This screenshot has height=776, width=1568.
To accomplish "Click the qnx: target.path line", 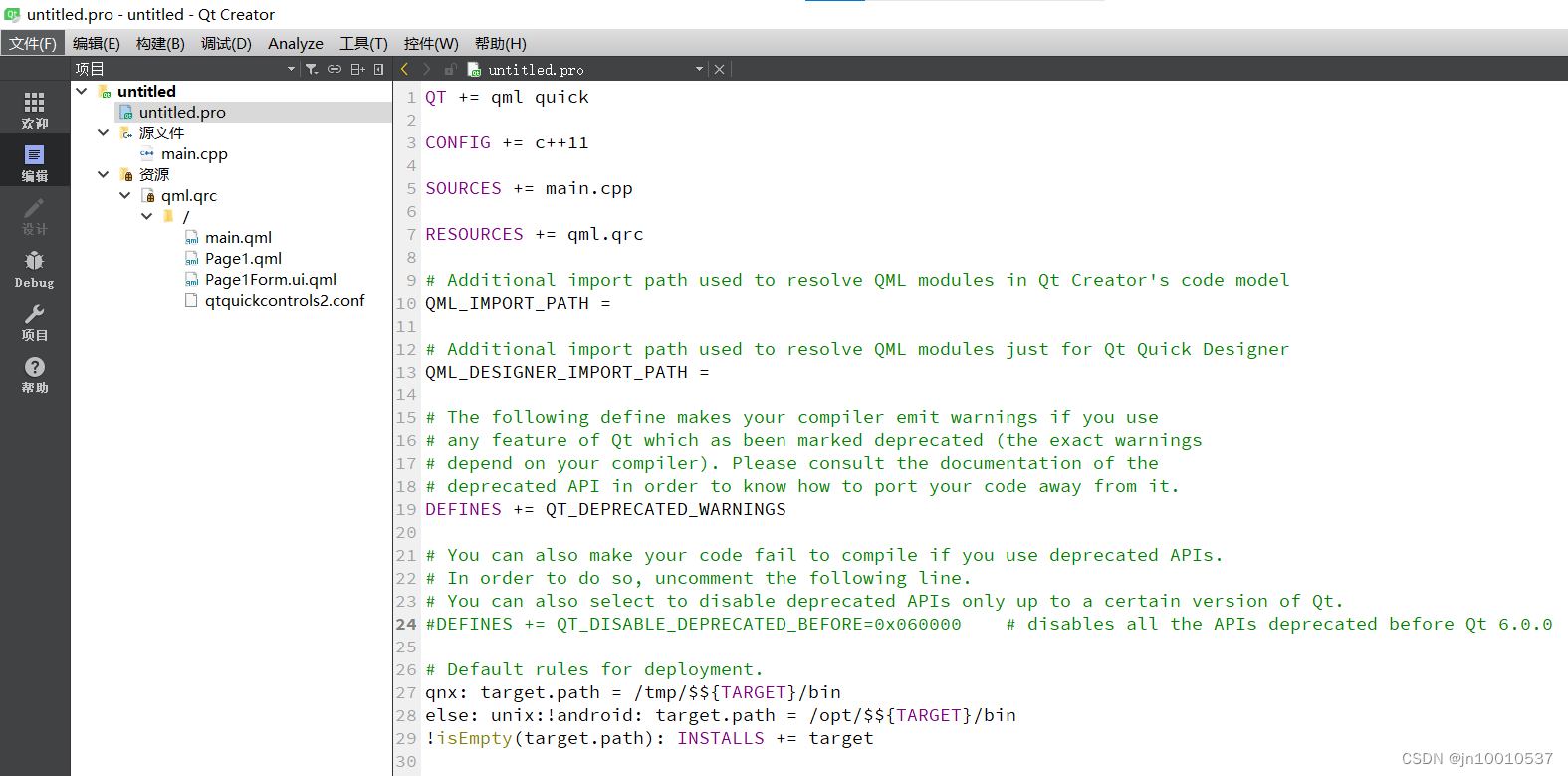I will [x=633, y=692].
